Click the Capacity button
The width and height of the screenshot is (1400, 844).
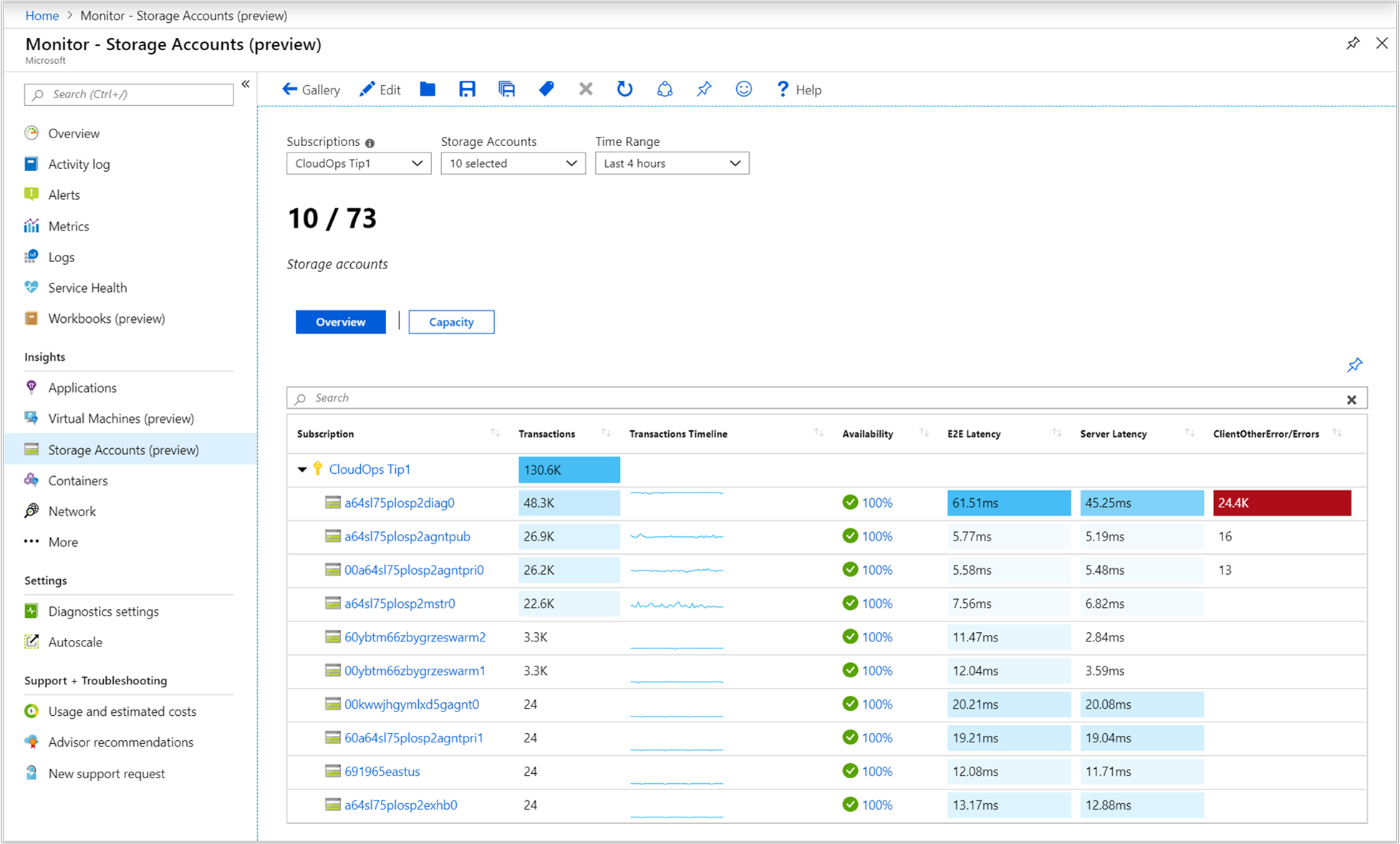[x=451, y=321]
